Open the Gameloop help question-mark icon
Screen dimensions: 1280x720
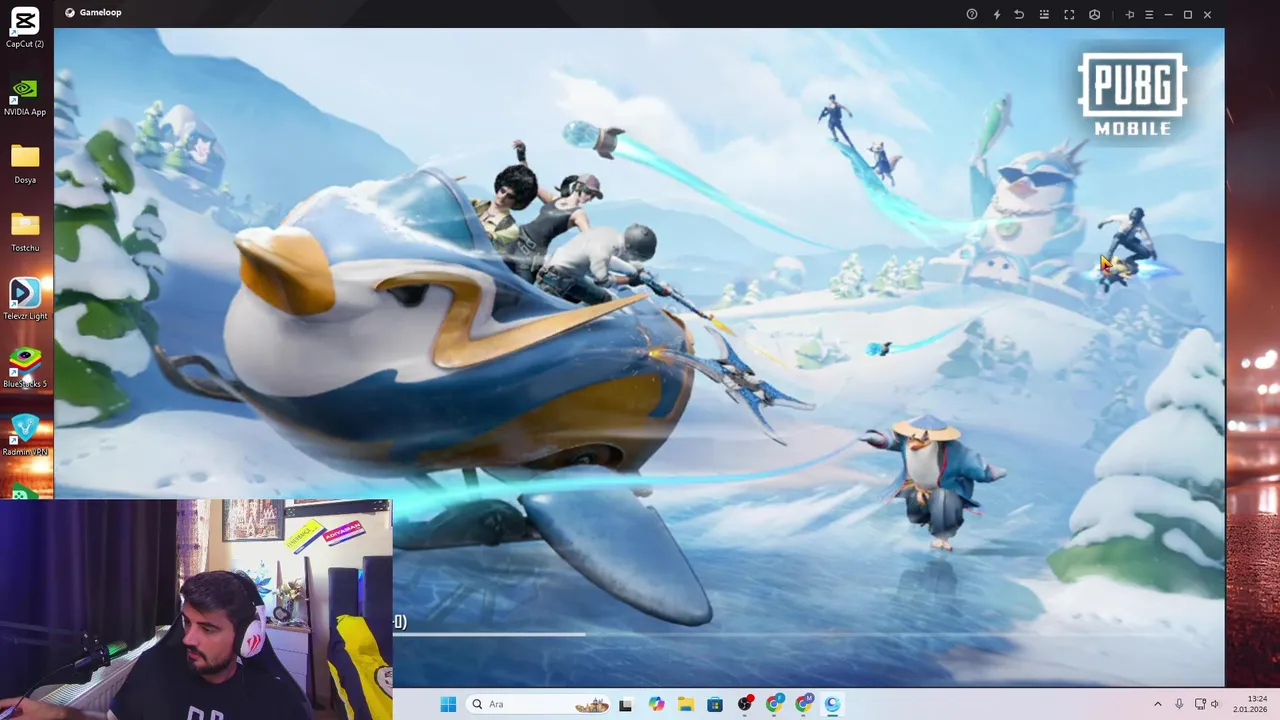click(x=972, y=14)
